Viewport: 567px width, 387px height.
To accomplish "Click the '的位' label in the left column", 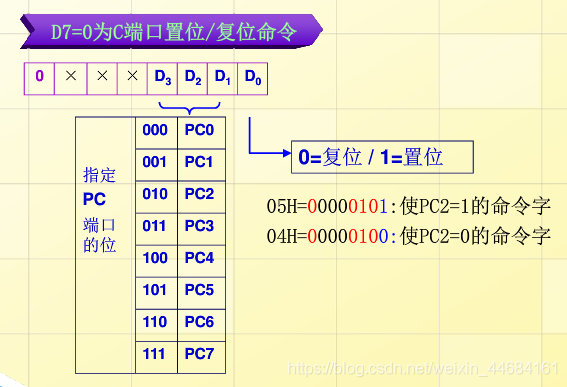I will click(x=99, y=245).
